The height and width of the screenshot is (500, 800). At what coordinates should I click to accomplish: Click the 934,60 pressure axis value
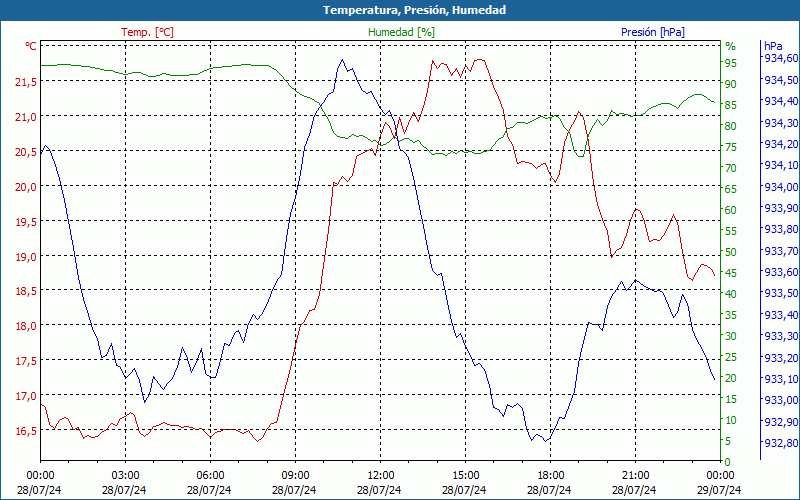pyautogui.click(x=781, y=58)
